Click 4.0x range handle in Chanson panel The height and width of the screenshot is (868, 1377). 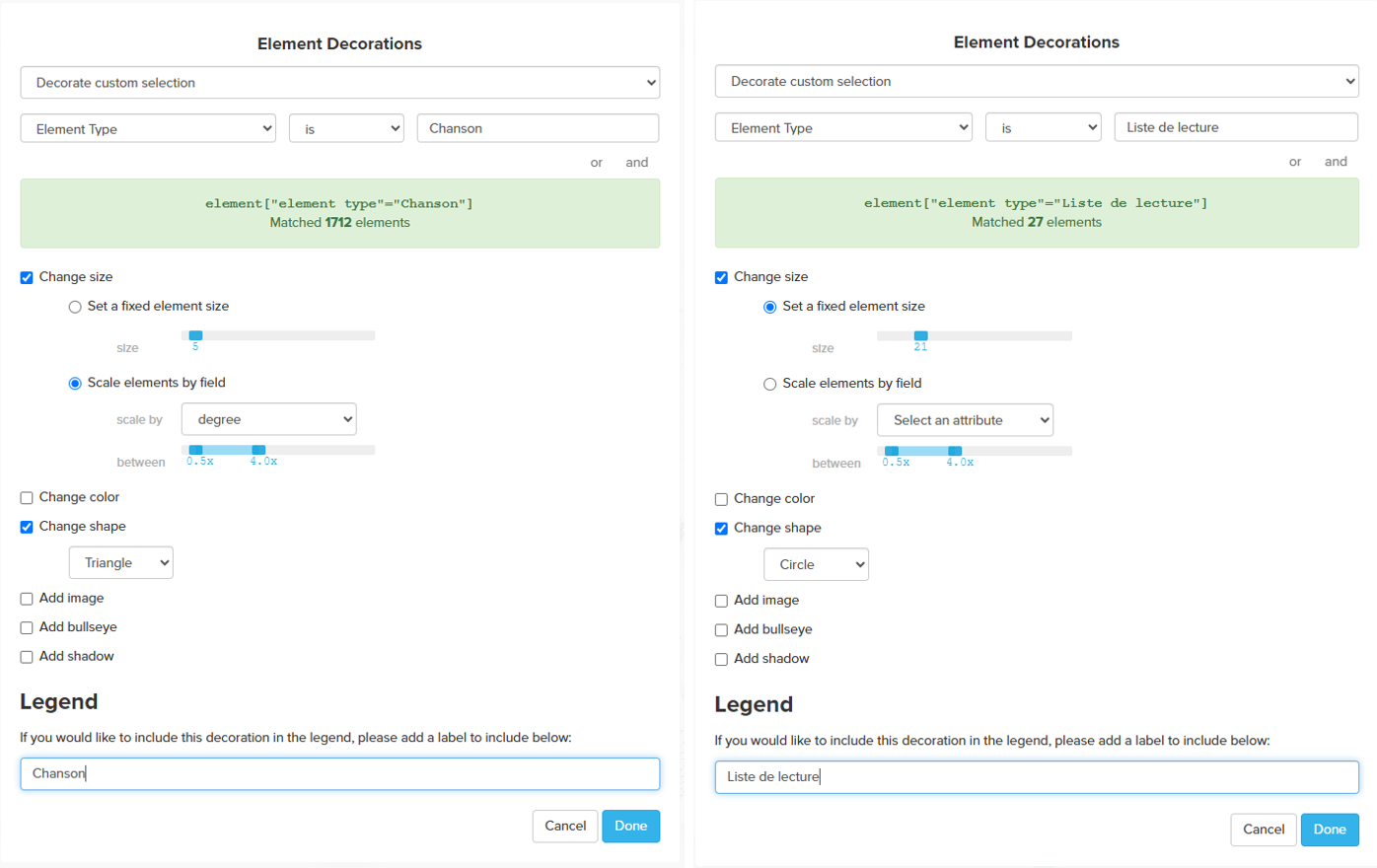(x=258, y=450)
